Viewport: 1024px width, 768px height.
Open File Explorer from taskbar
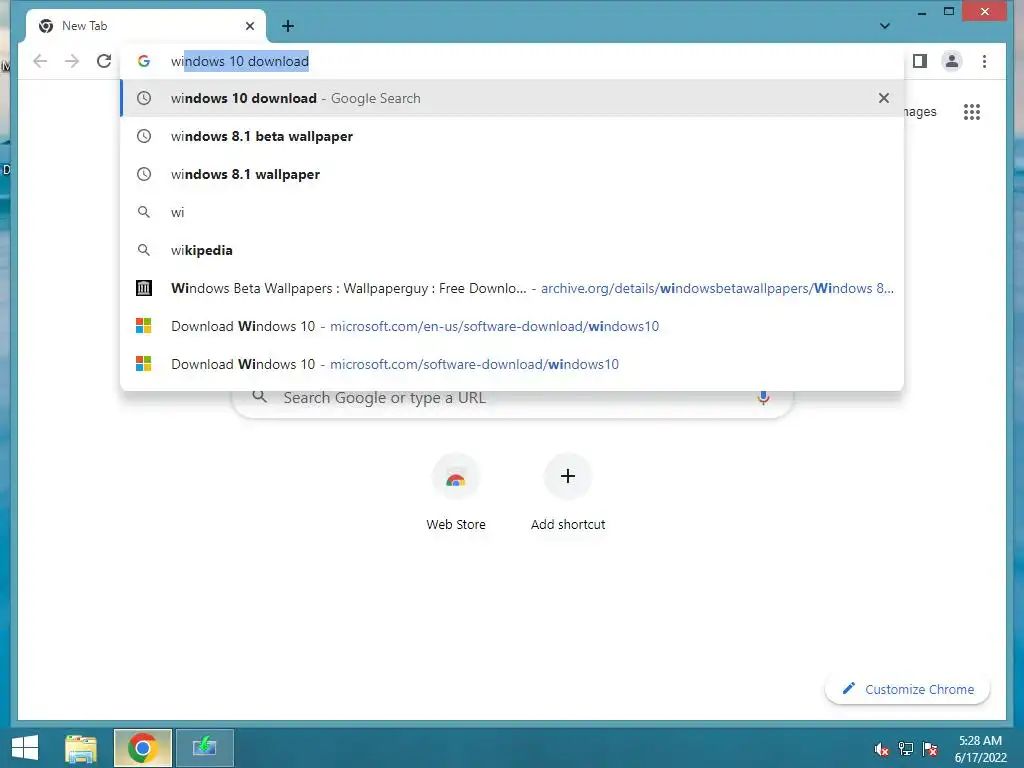click(81, 748)
